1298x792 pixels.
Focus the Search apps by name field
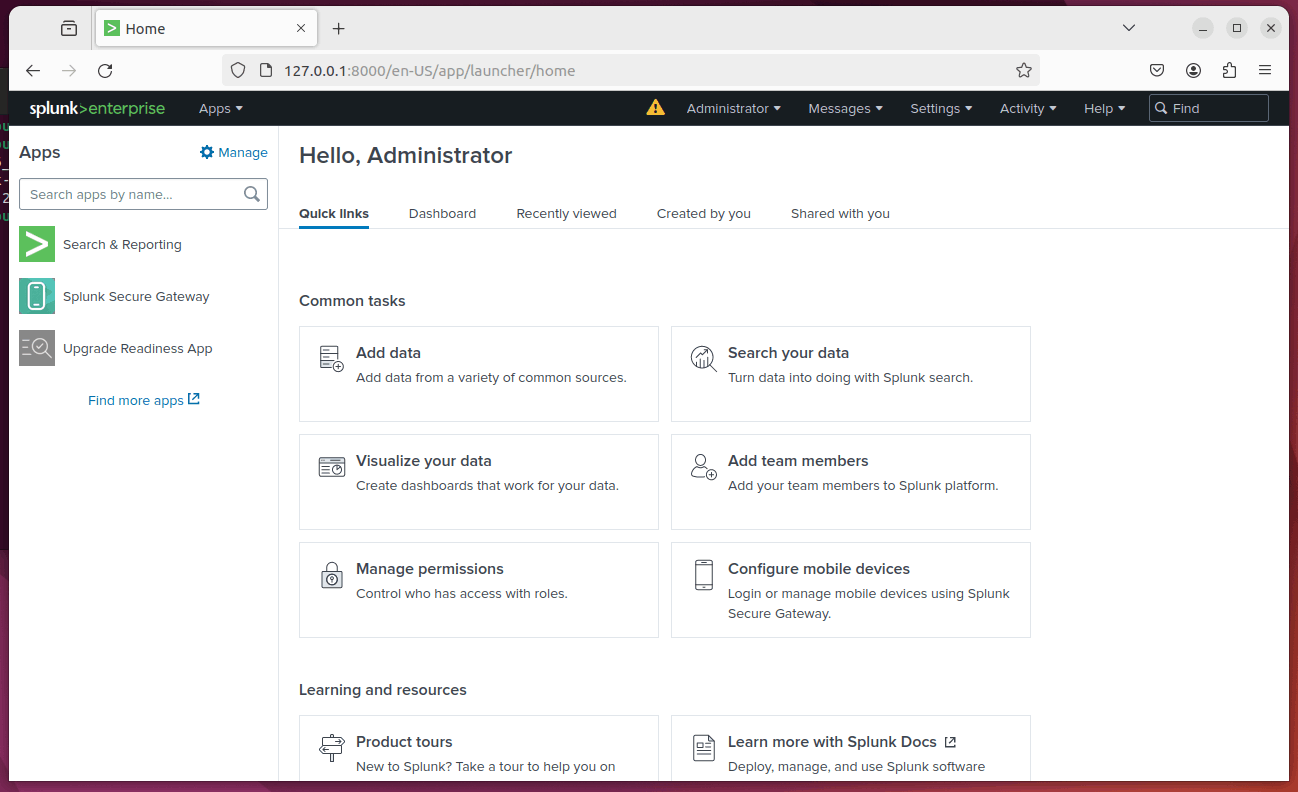pyautogui.click(x=143, y=194)
